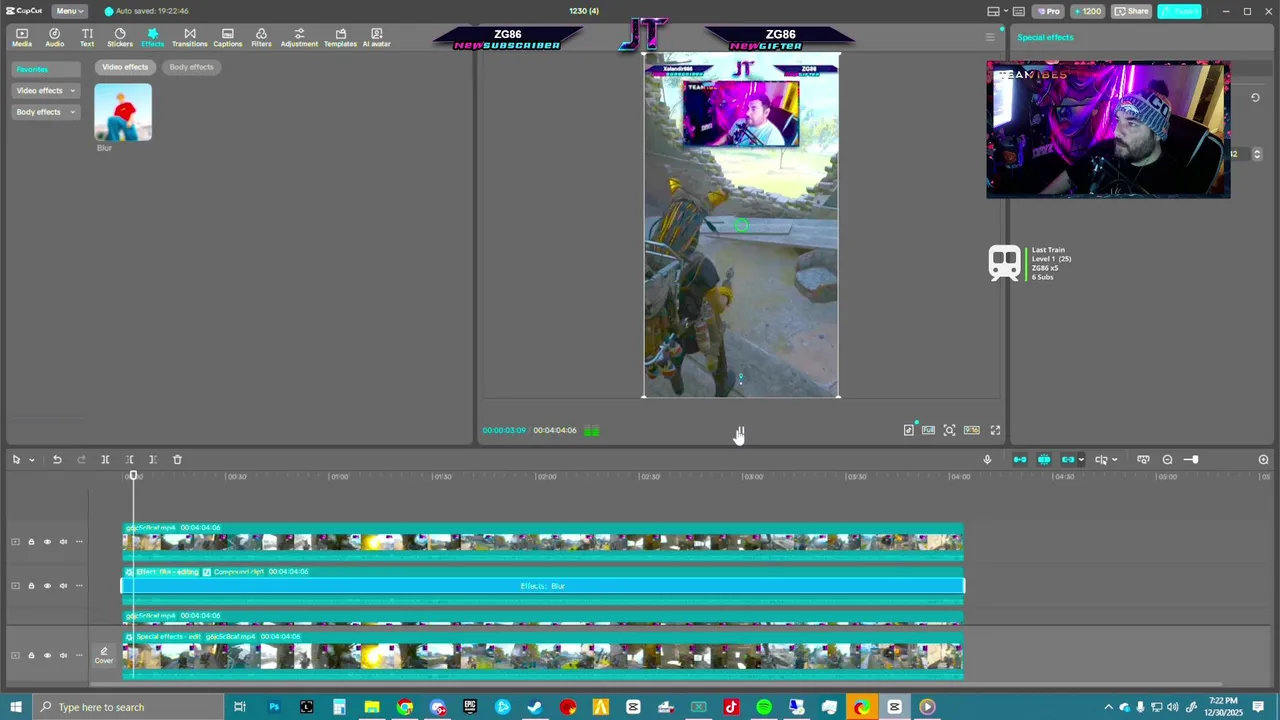This screenshot has width=1280, height=720.
Task: Expand Body effects category in sidebar
Action: pos(45,112)
